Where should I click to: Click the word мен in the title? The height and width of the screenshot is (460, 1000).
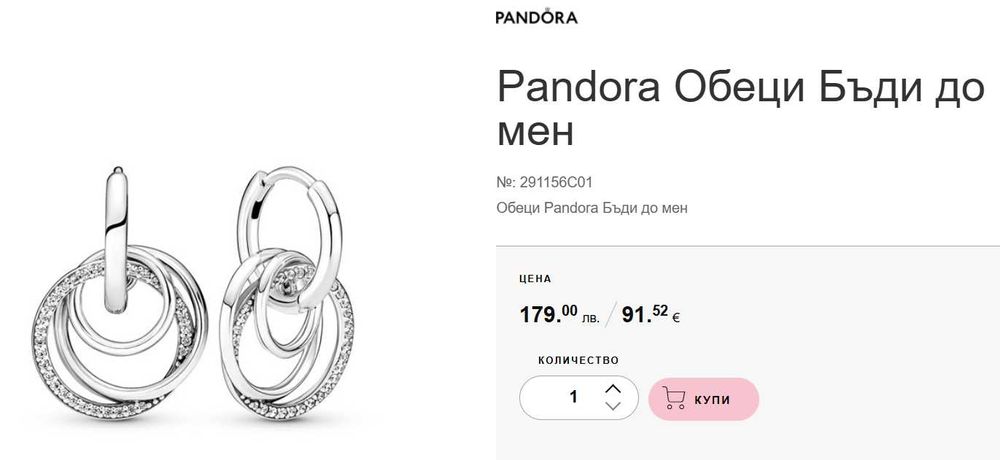point(535,132)
